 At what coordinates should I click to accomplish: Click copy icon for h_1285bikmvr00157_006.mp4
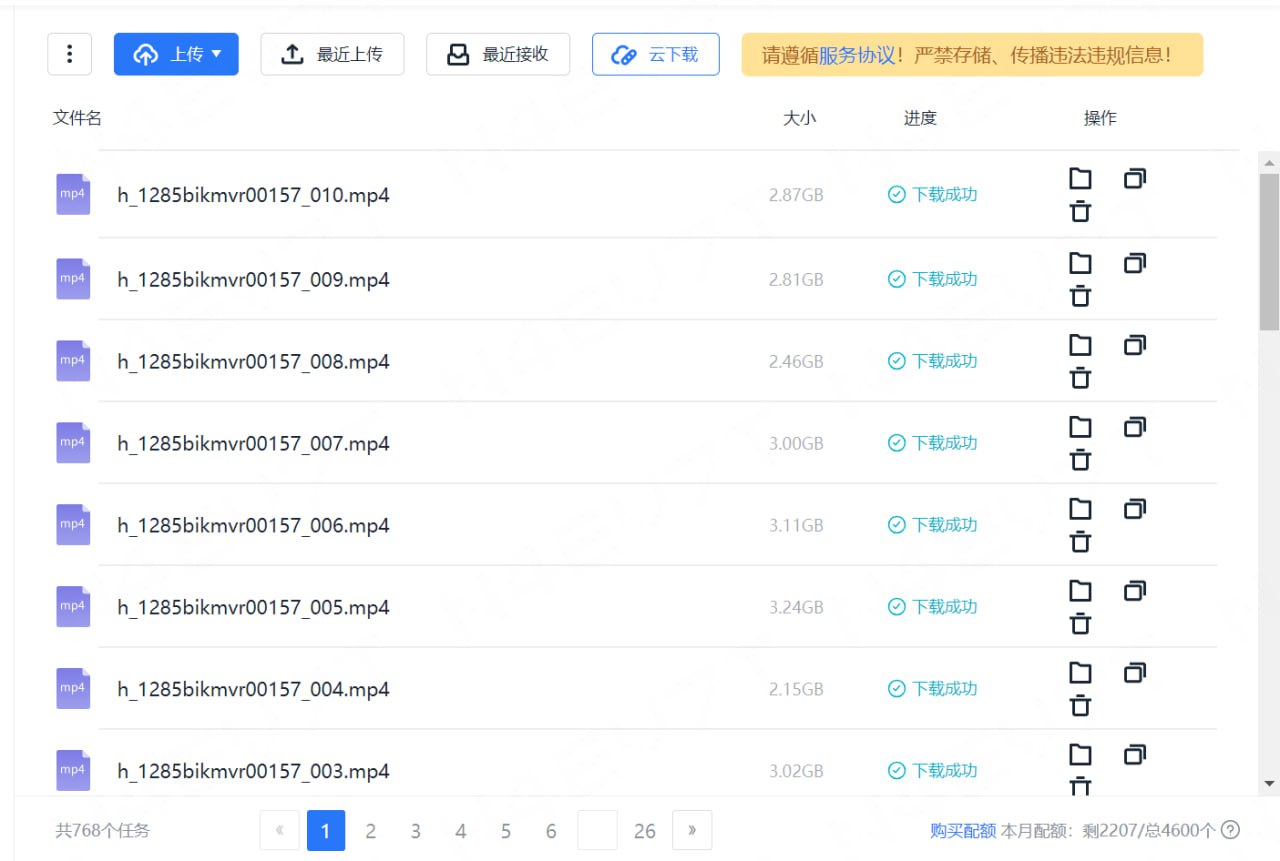pos(1134,509)
